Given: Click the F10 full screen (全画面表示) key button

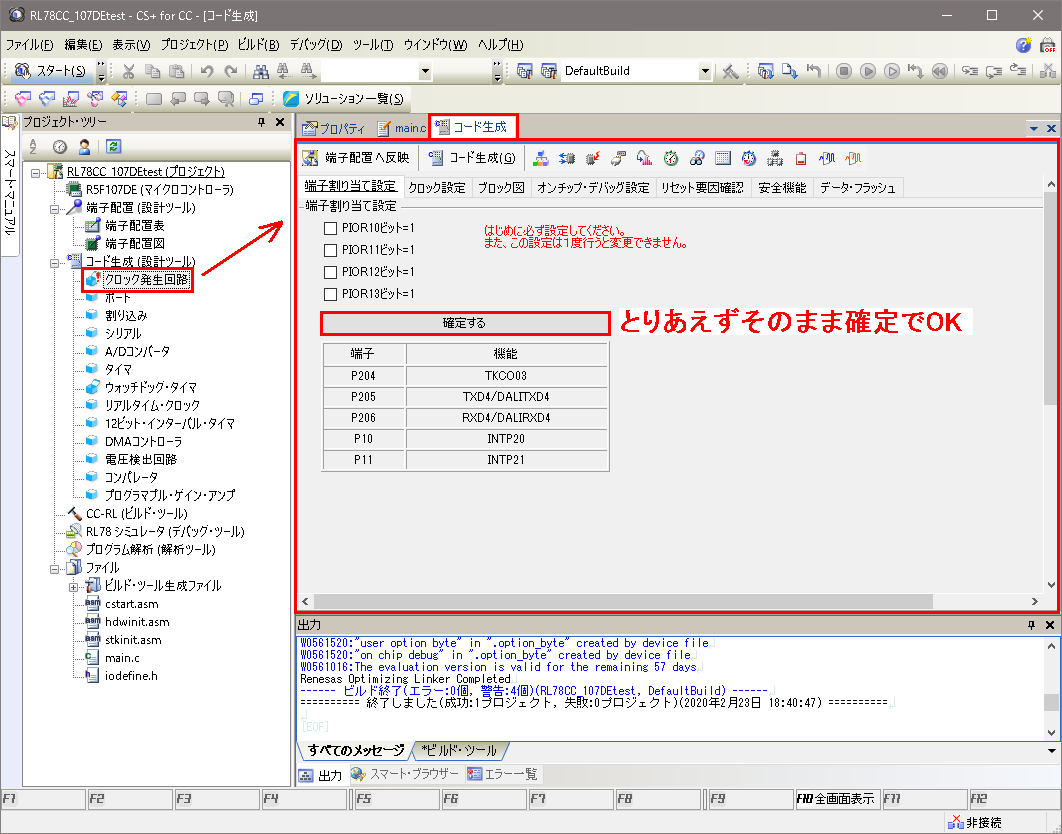Looking at the screenshot, I should coord(836,799).
